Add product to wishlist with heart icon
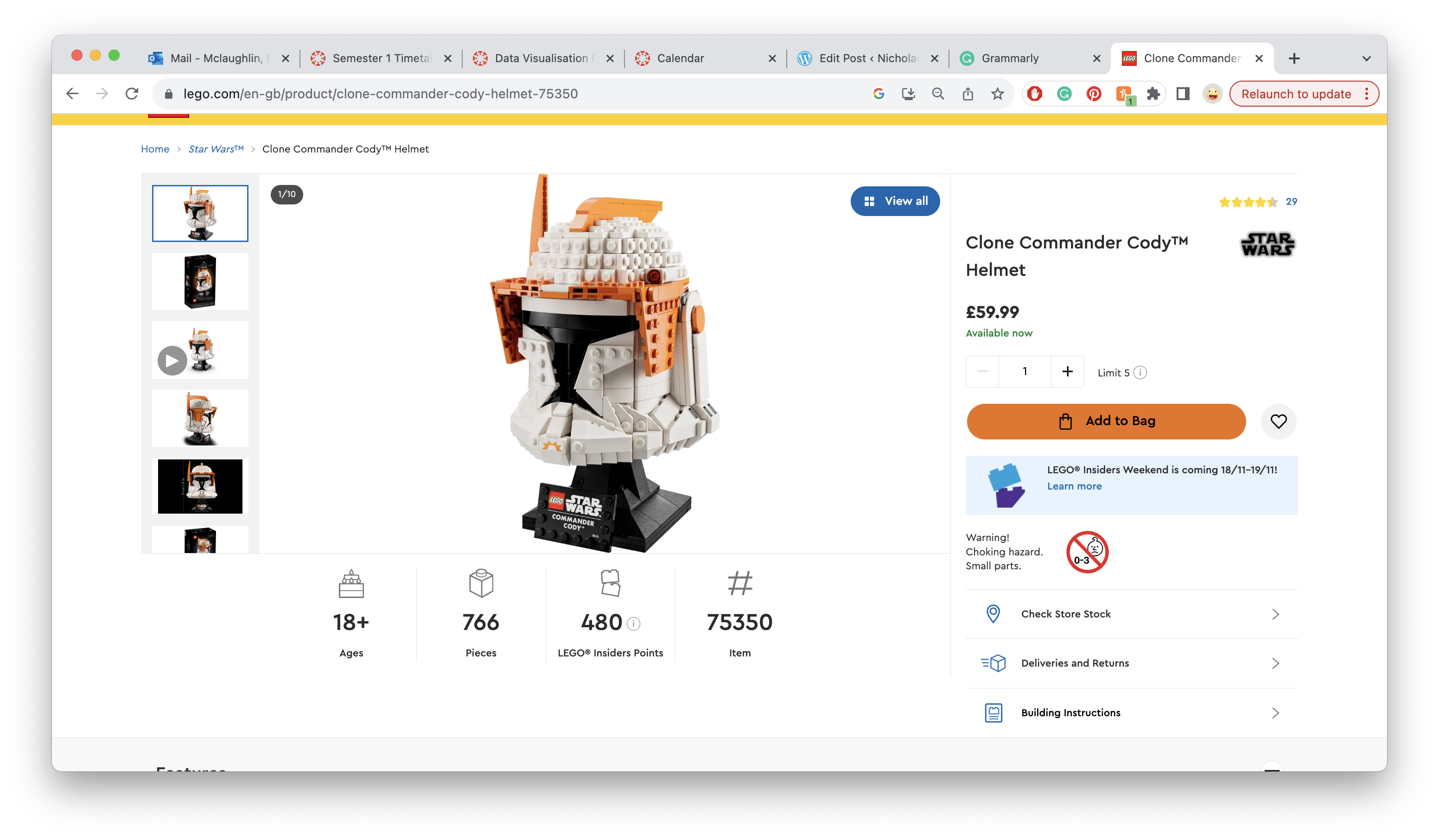Image resolution: width=1439 pixels, height=840 pixels. click(x=1278, y=421)
